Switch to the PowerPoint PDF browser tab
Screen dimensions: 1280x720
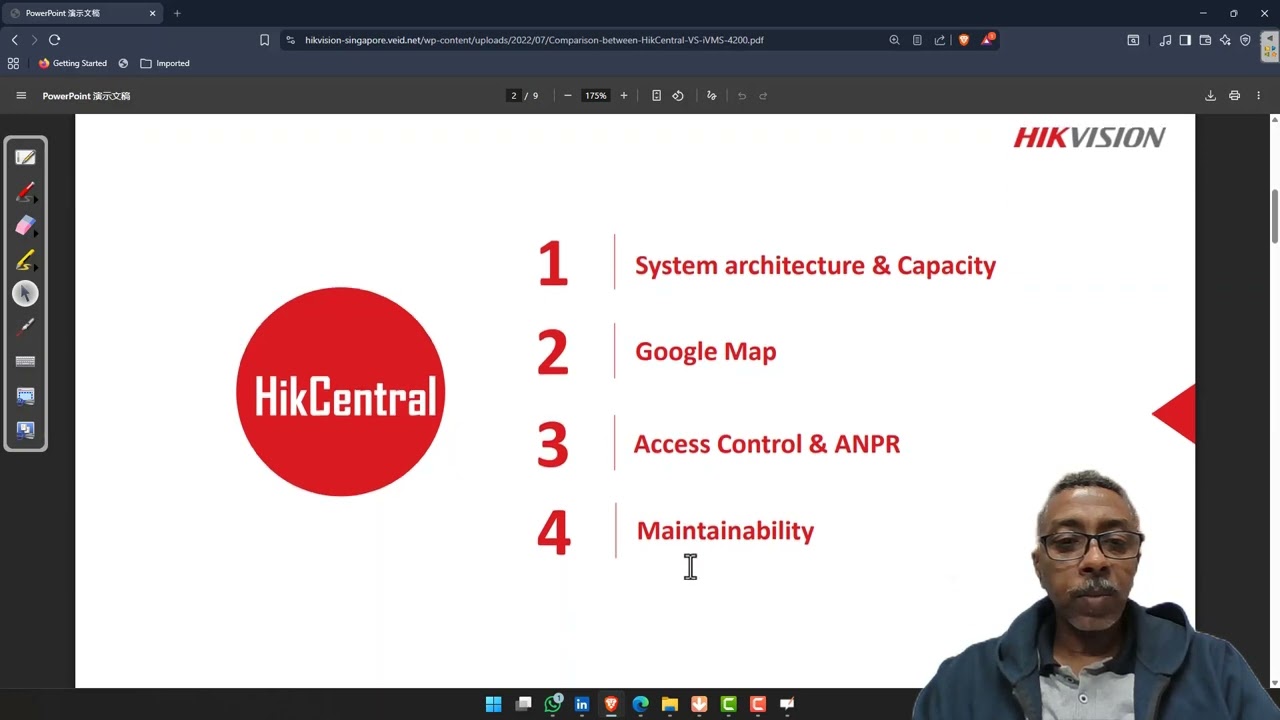[83, 13]
